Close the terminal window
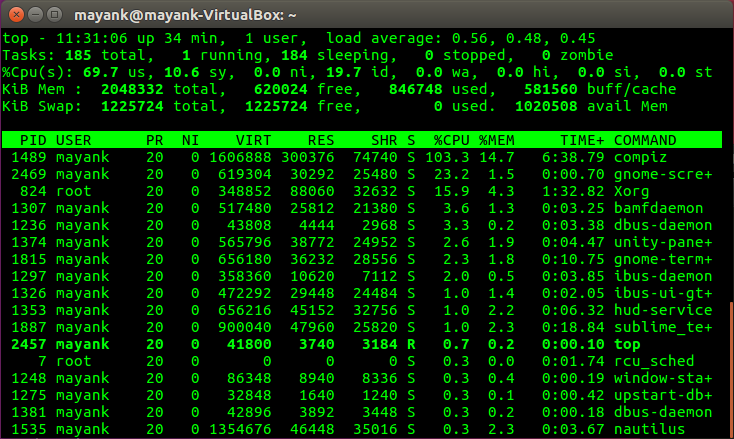Viewport: 734px width, 439px height. tap(16, 15)
